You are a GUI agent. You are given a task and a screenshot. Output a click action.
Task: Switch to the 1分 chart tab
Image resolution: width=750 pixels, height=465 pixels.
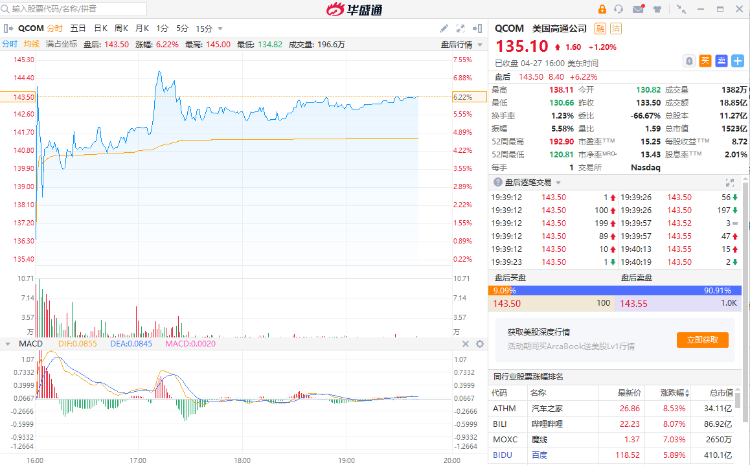coord(162,29)
